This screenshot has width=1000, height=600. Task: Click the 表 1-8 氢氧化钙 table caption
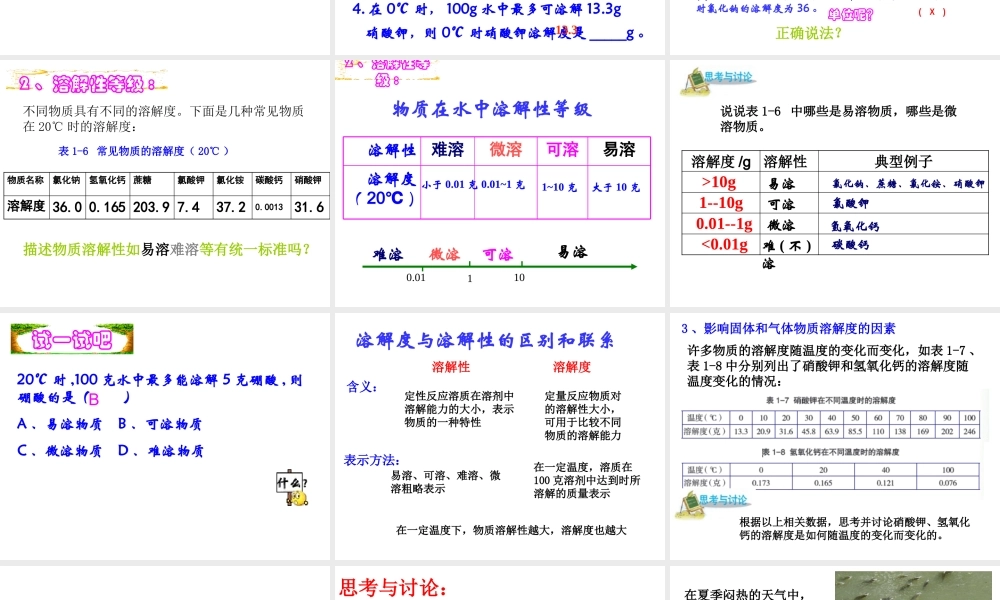coord(830,452)
